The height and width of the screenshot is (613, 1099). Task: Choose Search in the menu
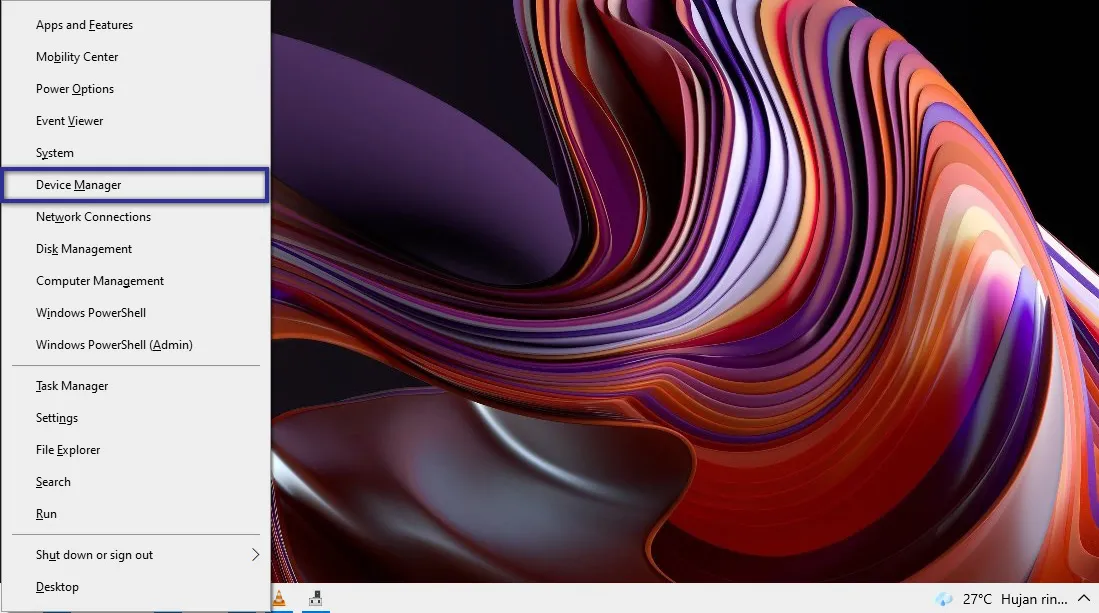coord(53,482)
